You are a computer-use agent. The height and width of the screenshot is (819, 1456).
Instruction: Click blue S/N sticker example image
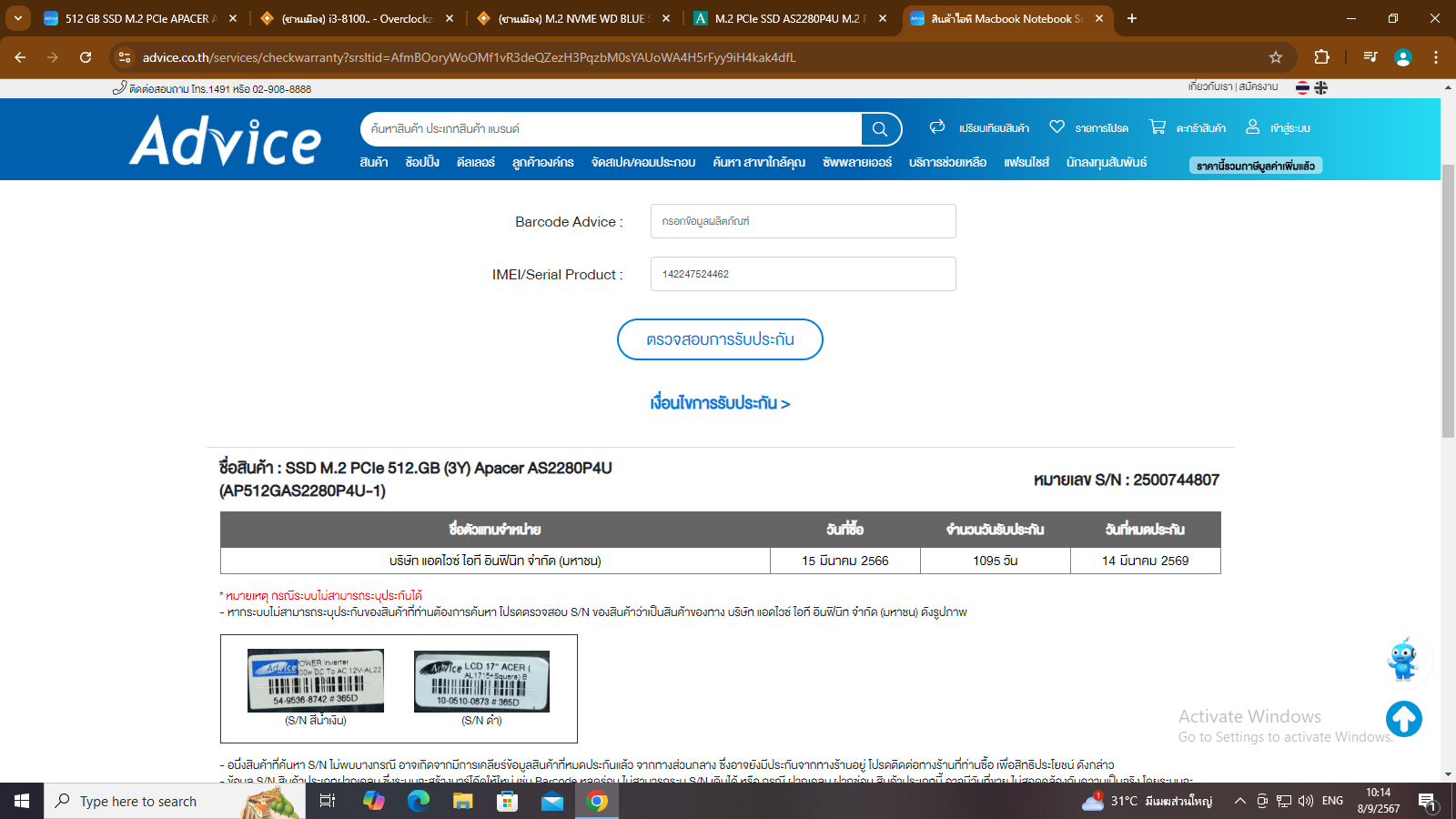pos(316,680)
